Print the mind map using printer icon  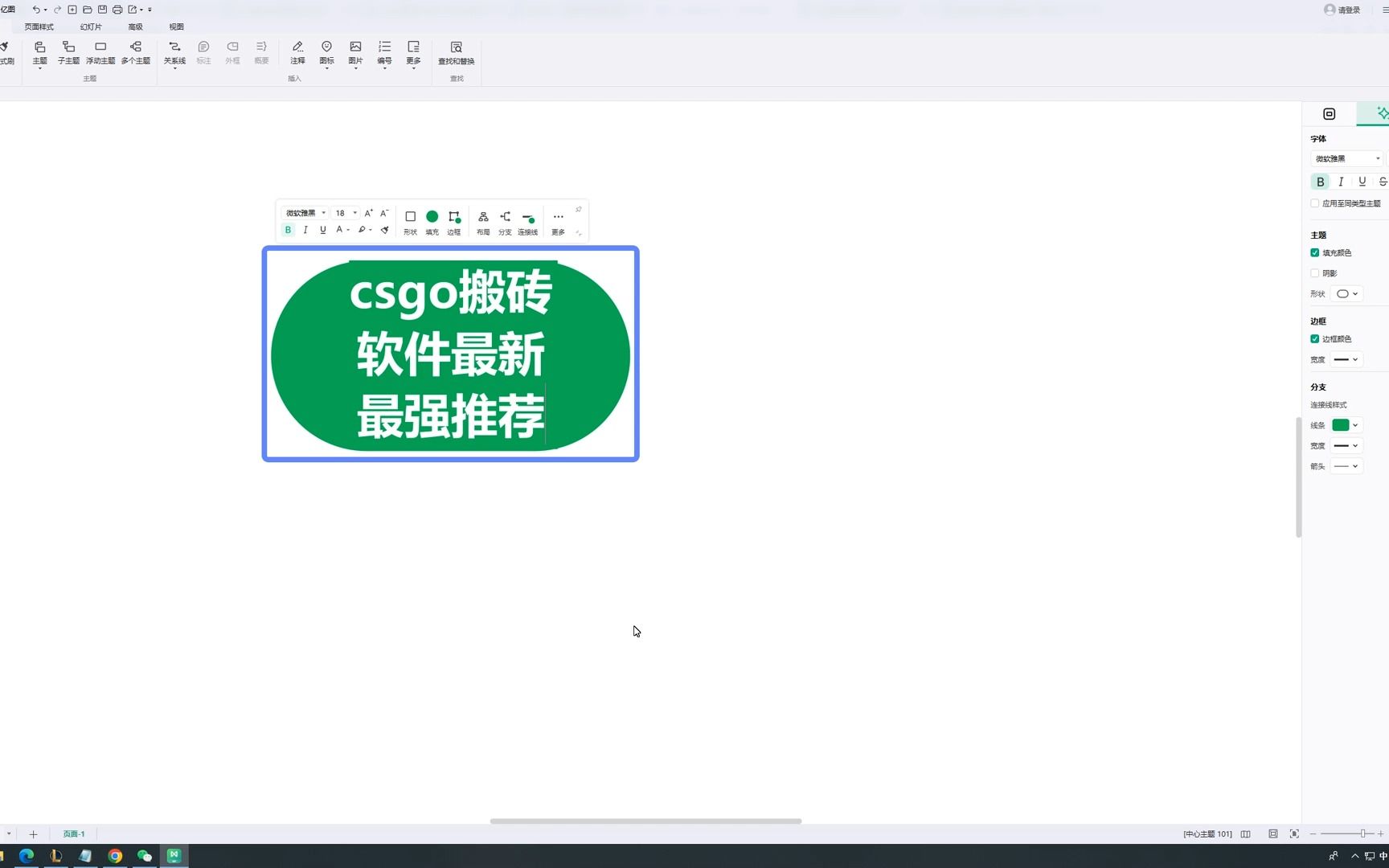pos(117,10)
